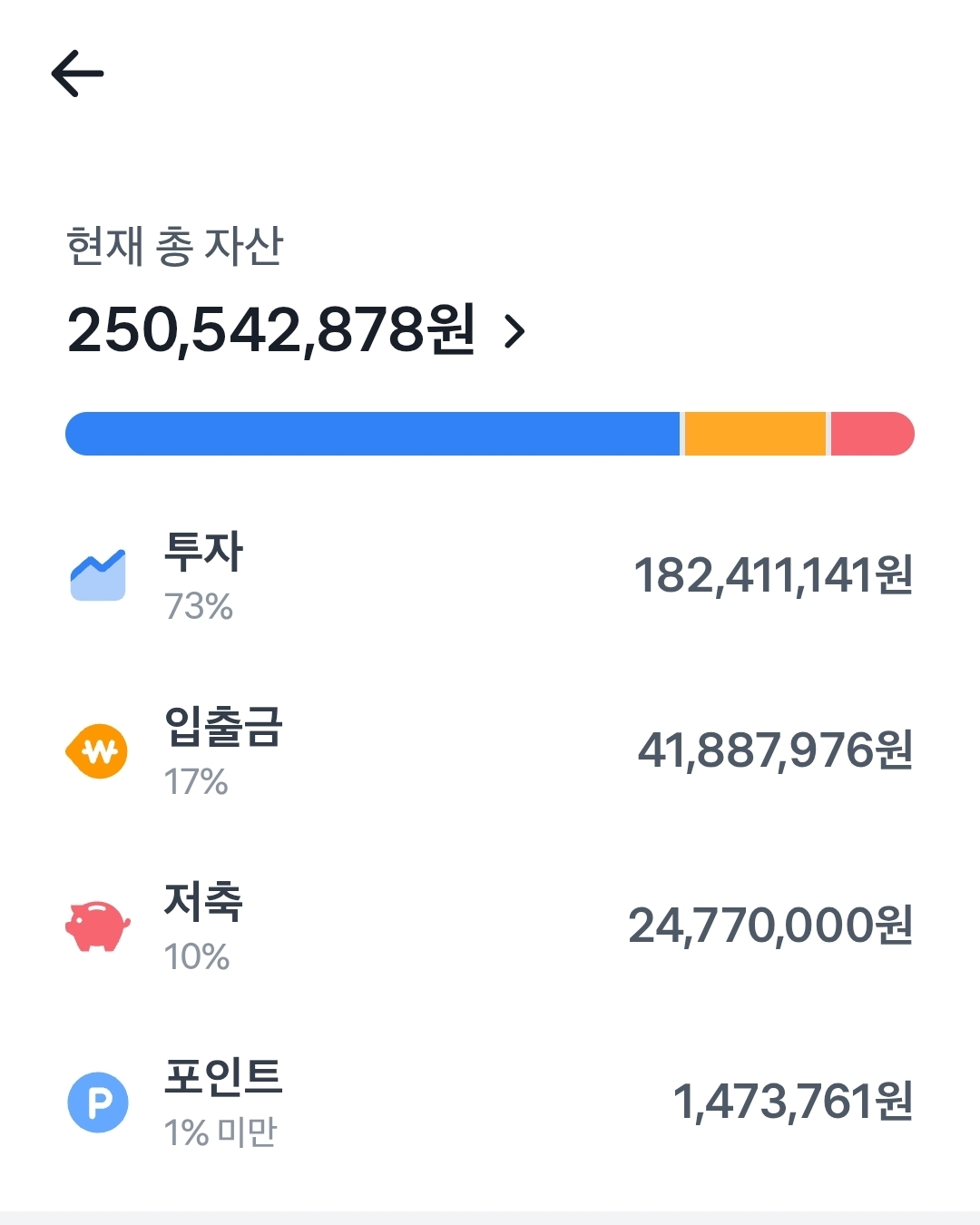Open the 투자 category label
Screen dimensions: 980x1225
(x=203, y=552)
